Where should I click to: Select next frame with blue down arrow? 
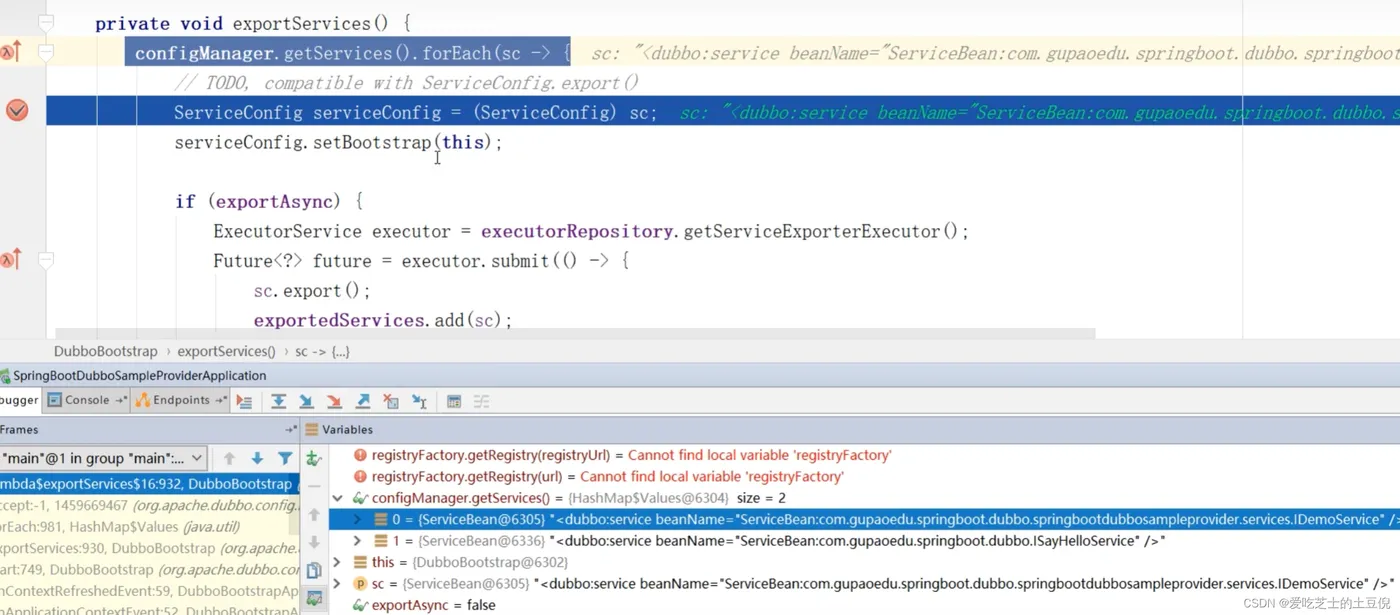pyautogui.click(x=257, y=458)
